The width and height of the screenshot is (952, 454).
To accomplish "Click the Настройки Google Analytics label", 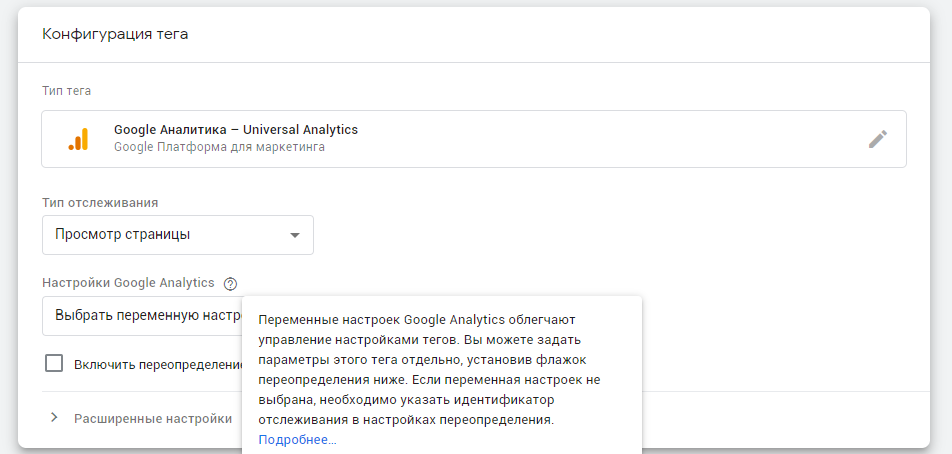I will (x=128, y=283).
